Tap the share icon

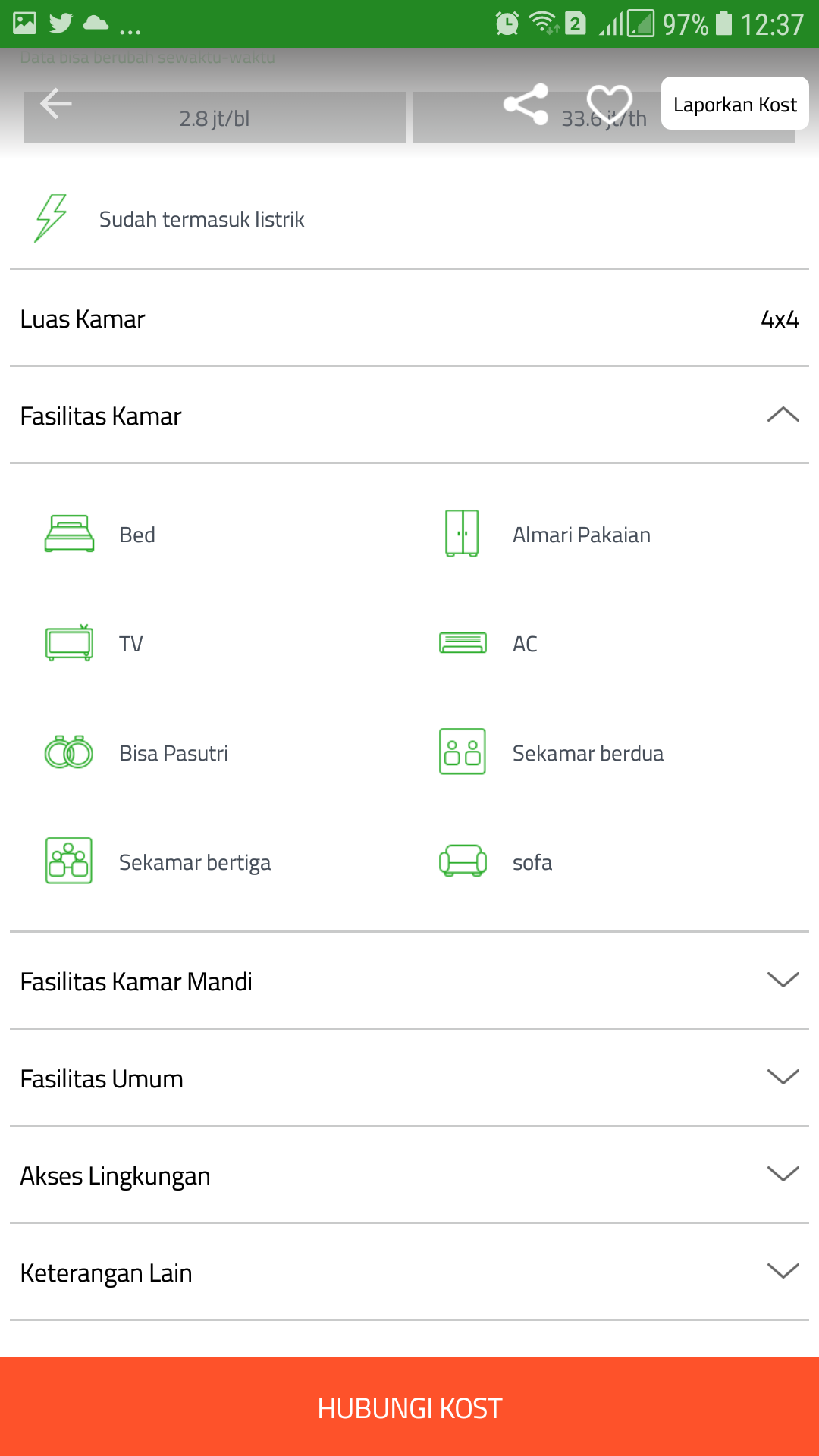click(526, 104)
